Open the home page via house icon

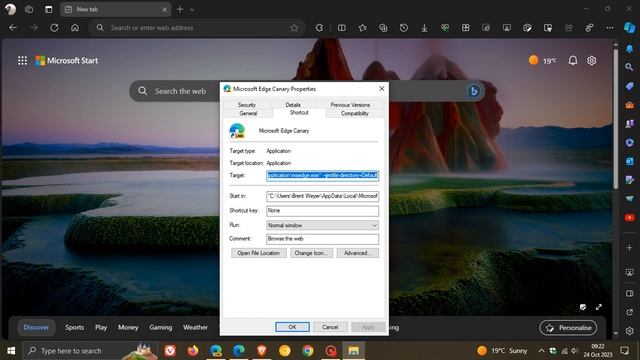75,28
